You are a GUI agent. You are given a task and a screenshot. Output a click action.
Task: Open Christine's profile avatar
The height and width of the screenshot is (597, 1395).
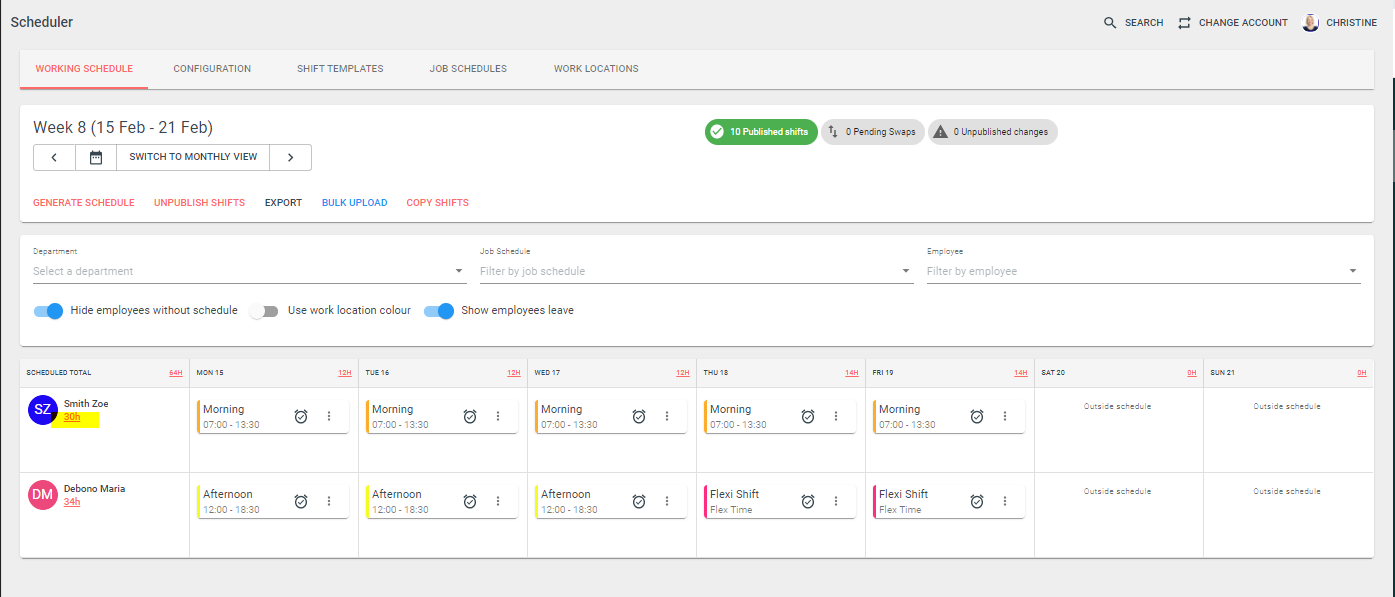(x=1310, y=22)
